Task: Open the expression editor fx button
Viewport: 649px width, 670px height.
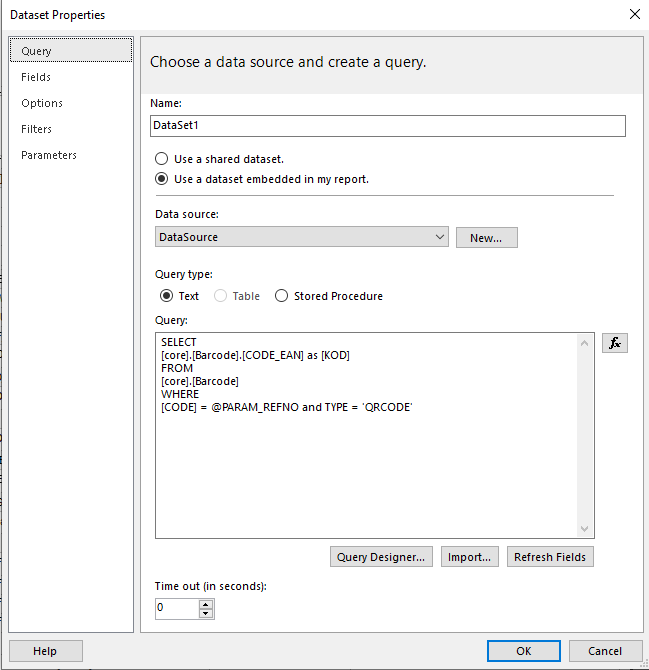Action: [614, 343]
